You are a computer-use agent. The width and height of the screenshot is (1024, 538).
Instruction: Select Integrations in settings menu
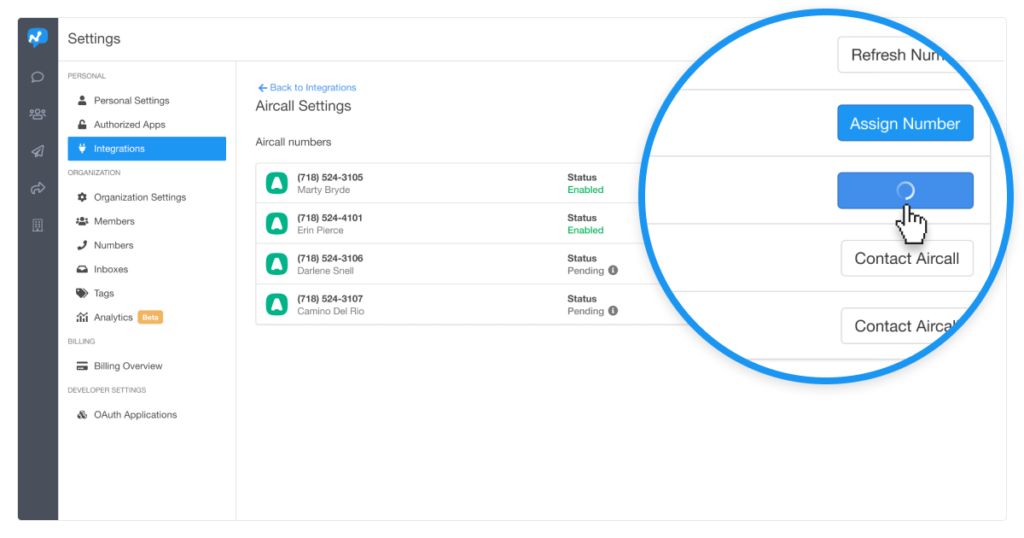click(147, 149)
